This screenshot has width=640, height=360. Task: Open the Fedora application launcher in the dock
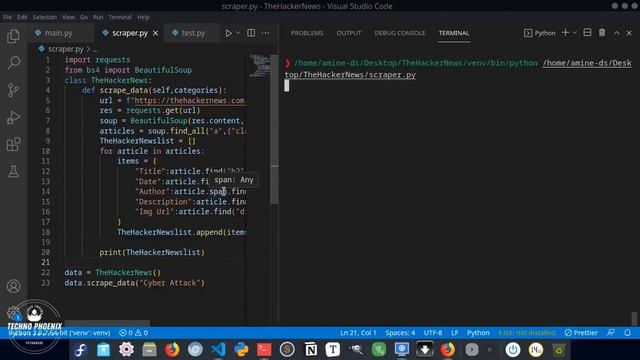tap(80, 350)
